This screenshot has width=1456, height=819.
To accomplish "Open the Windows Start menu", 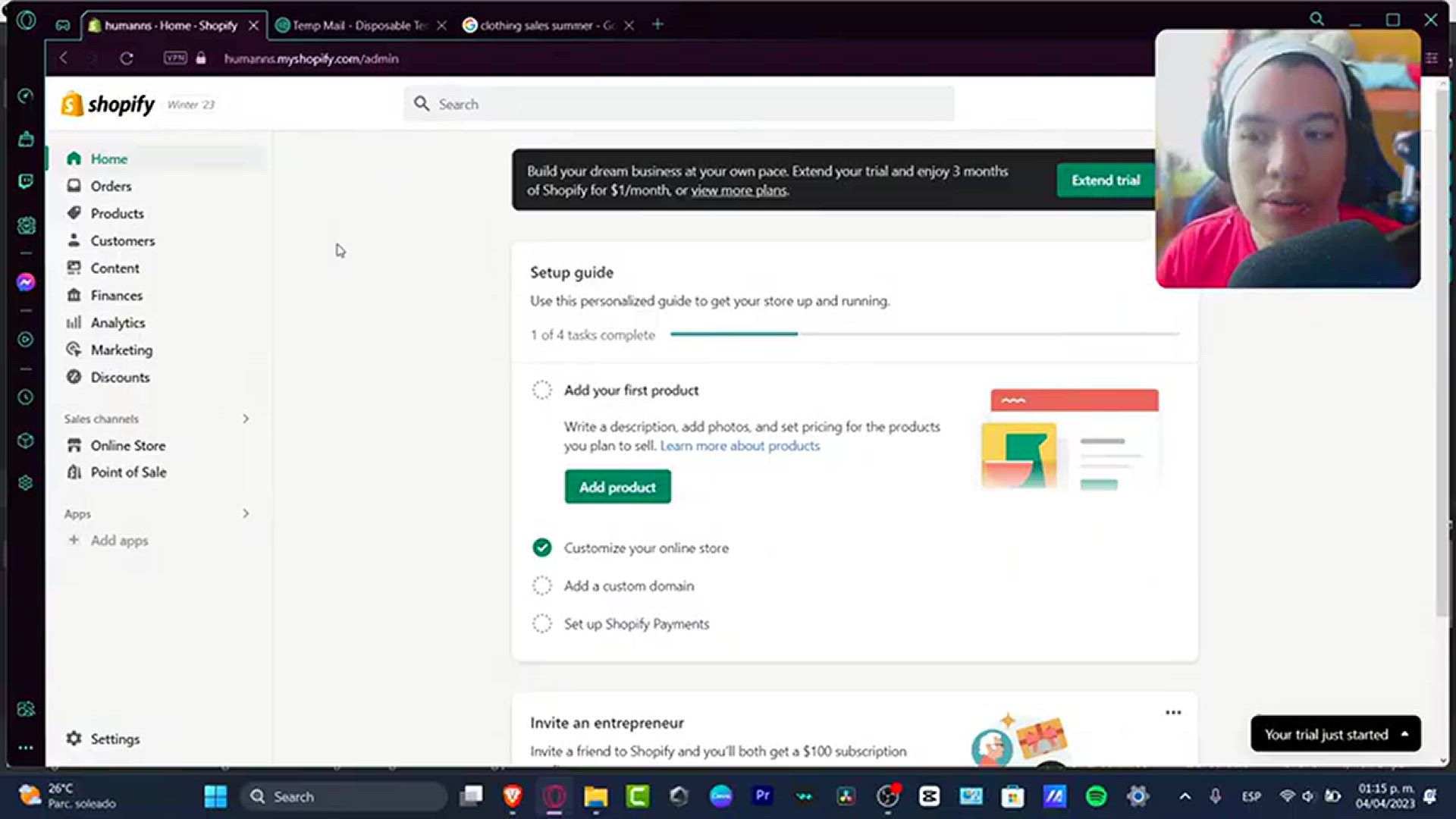I will 215,796.
